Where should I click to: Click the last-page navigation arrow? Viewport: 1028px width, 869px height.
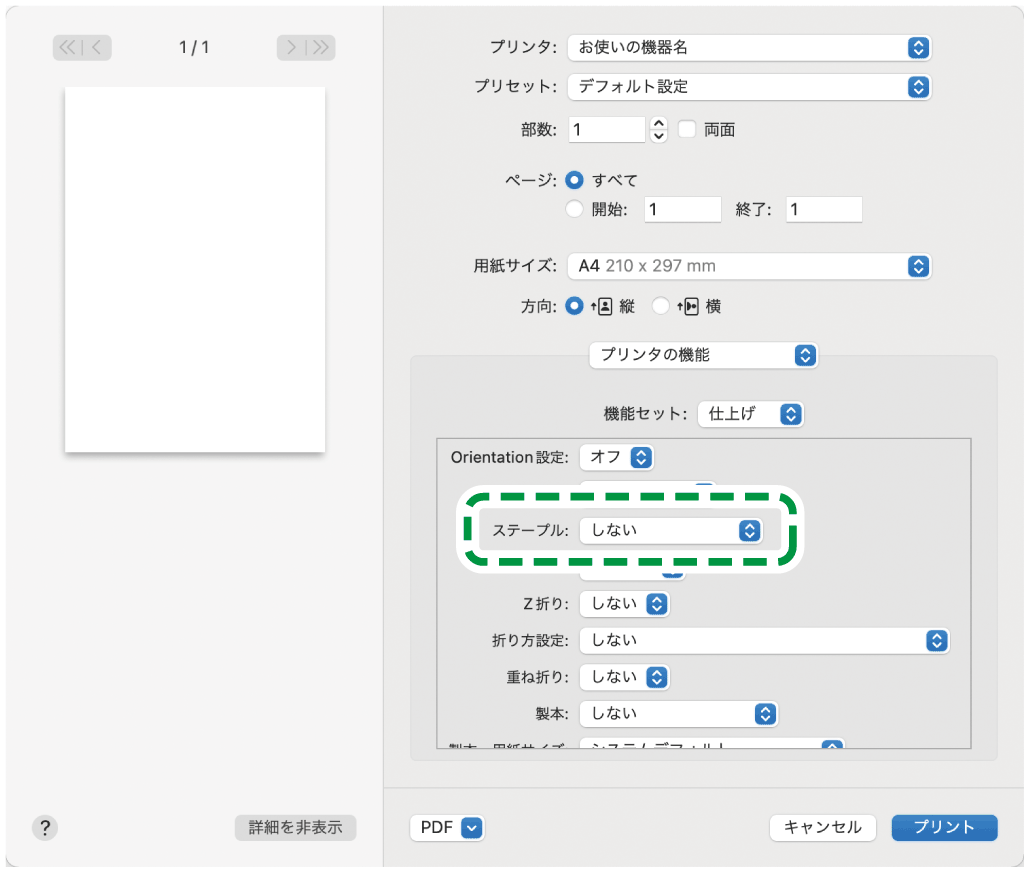tap(319, 47)
